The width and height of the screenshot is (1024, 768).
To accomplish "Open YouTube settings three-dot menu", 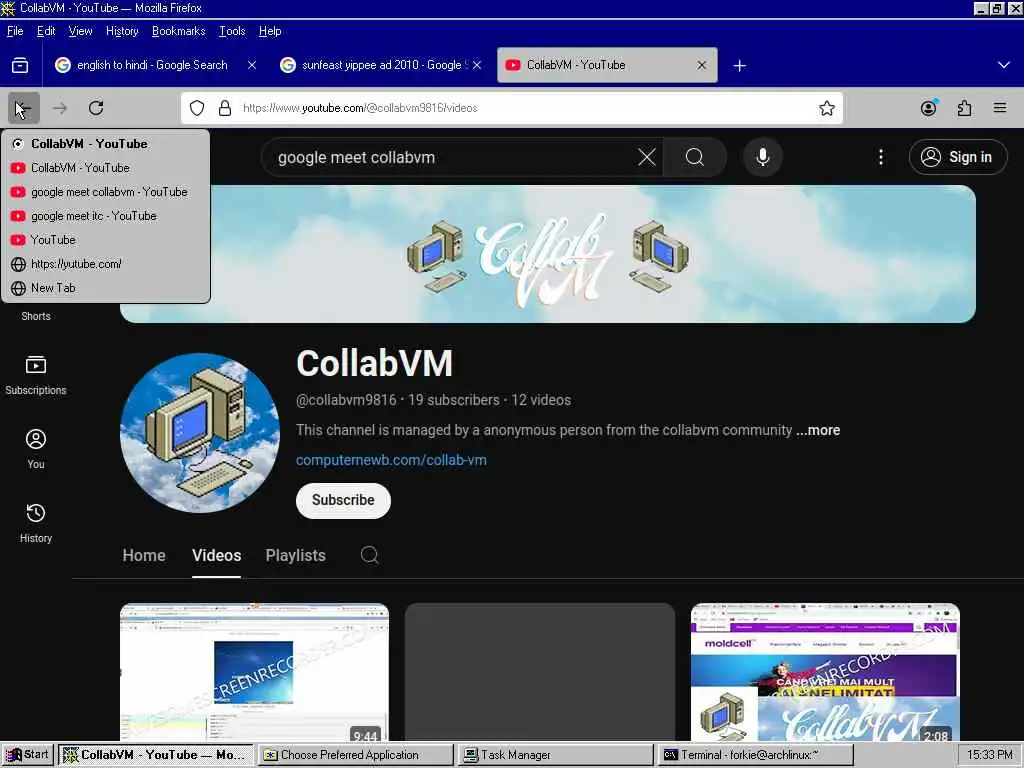I will click(881, 157).
